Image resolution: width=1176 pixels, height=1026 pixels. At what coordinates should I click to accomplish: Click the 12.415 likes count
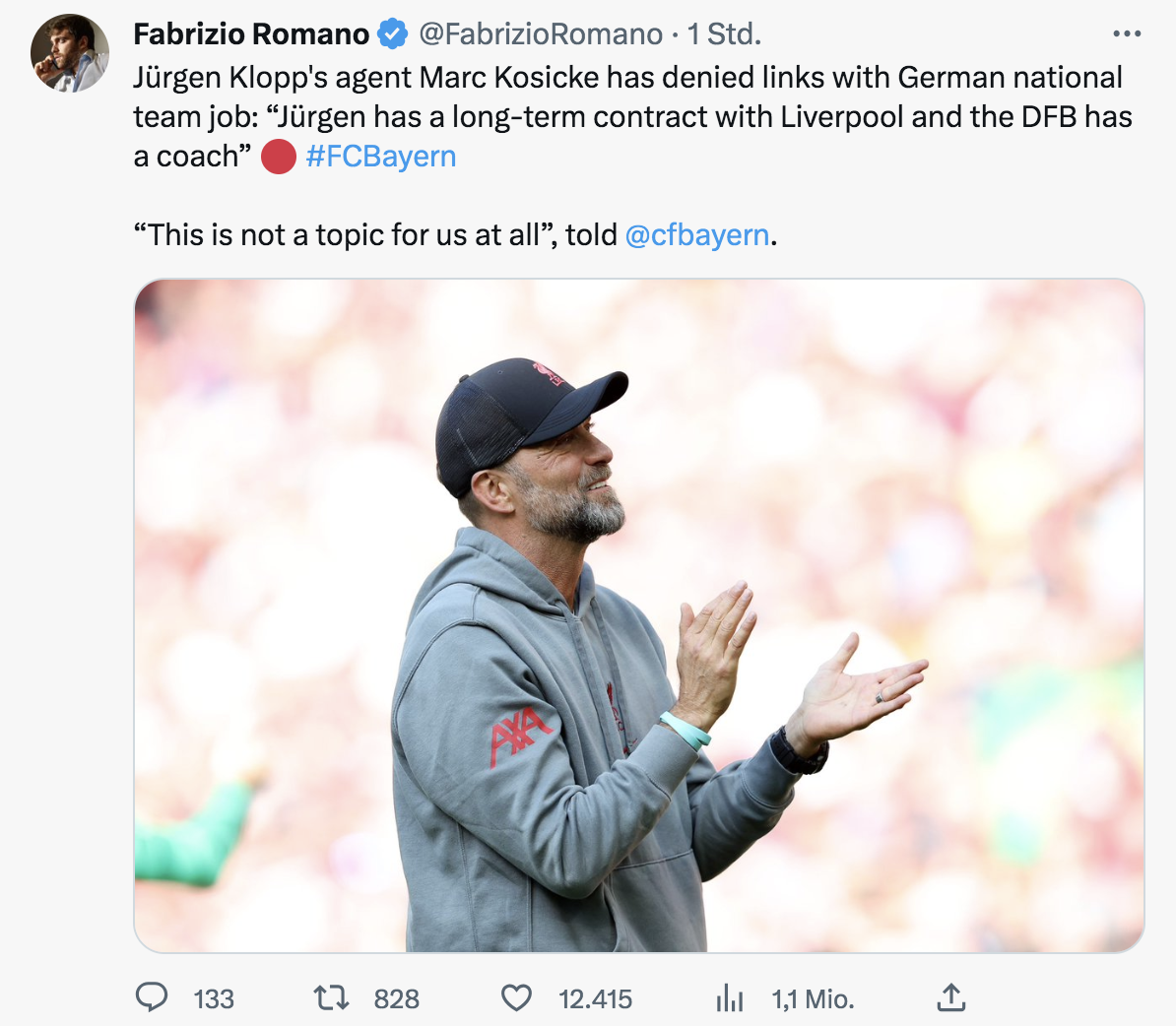point(595,999)
